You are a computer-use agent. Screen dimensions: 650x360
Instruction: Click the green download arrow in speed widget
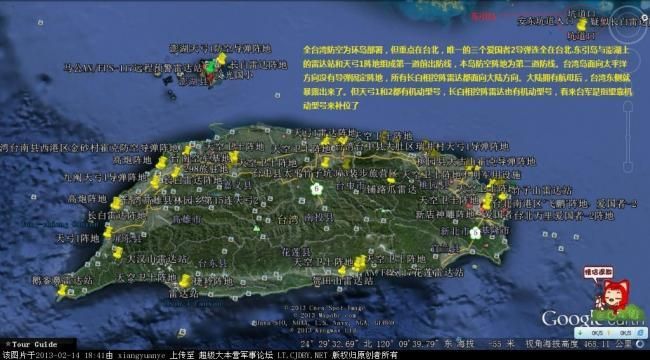coord(580,333)
